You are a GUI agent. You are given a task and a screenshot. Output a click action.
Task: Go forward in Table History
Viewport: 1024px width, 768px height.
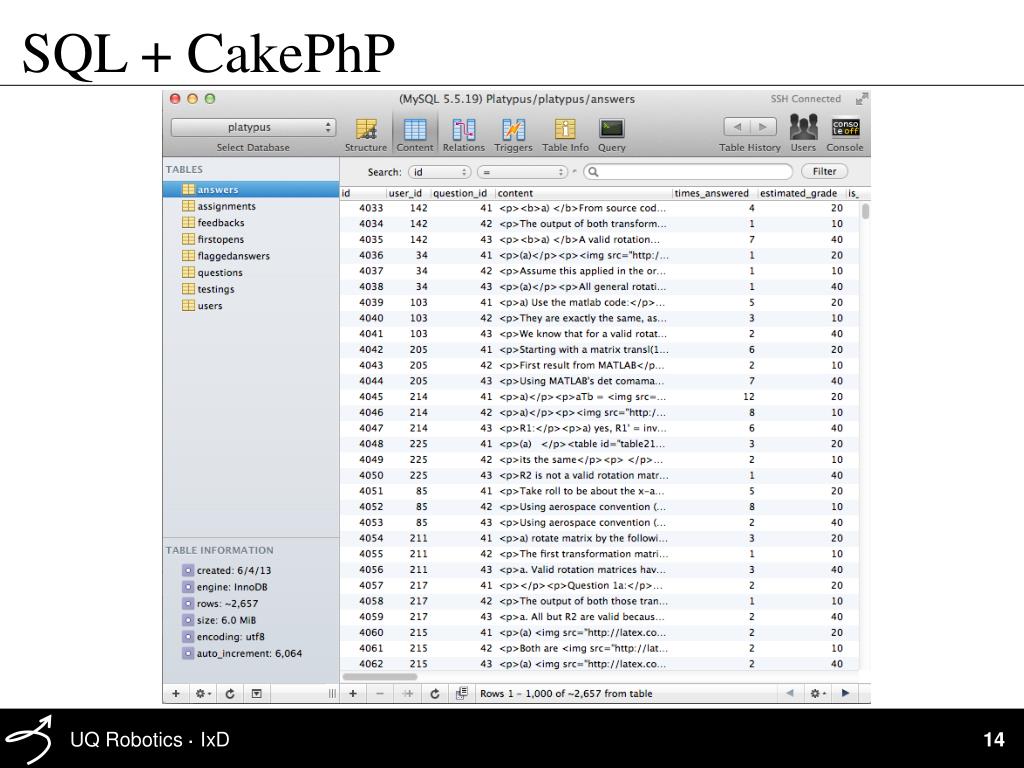[763, 127]
